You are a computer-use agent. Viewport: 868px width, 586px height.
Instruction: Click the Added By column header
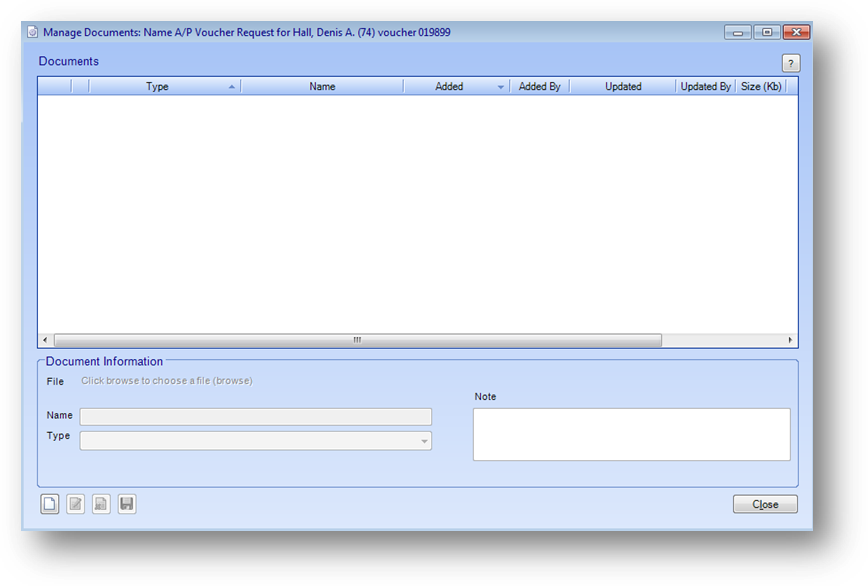click(x=539, y=86)
